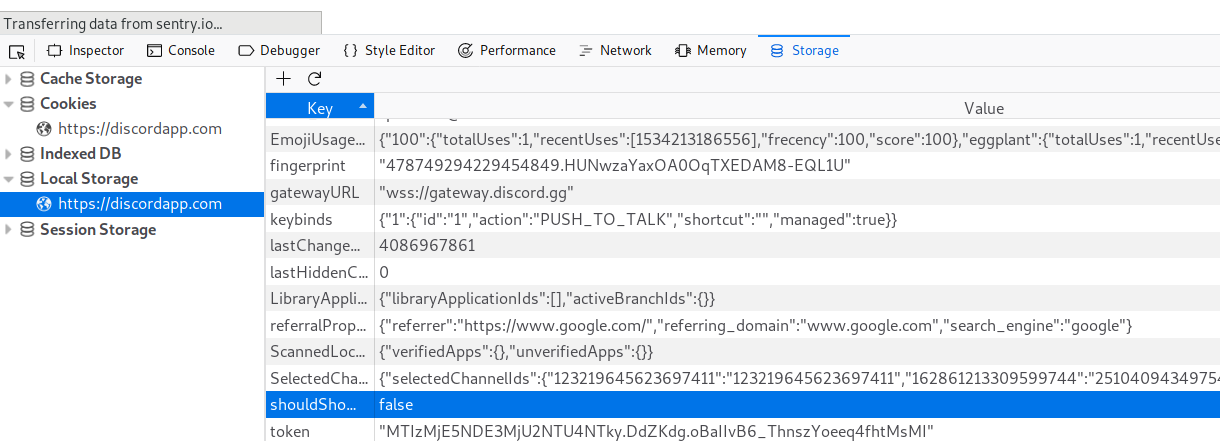Image resolution: width=1220 pixels, height=441 pixels.
Task: Click the referrer google.com value
Action: tap(755, 325)
